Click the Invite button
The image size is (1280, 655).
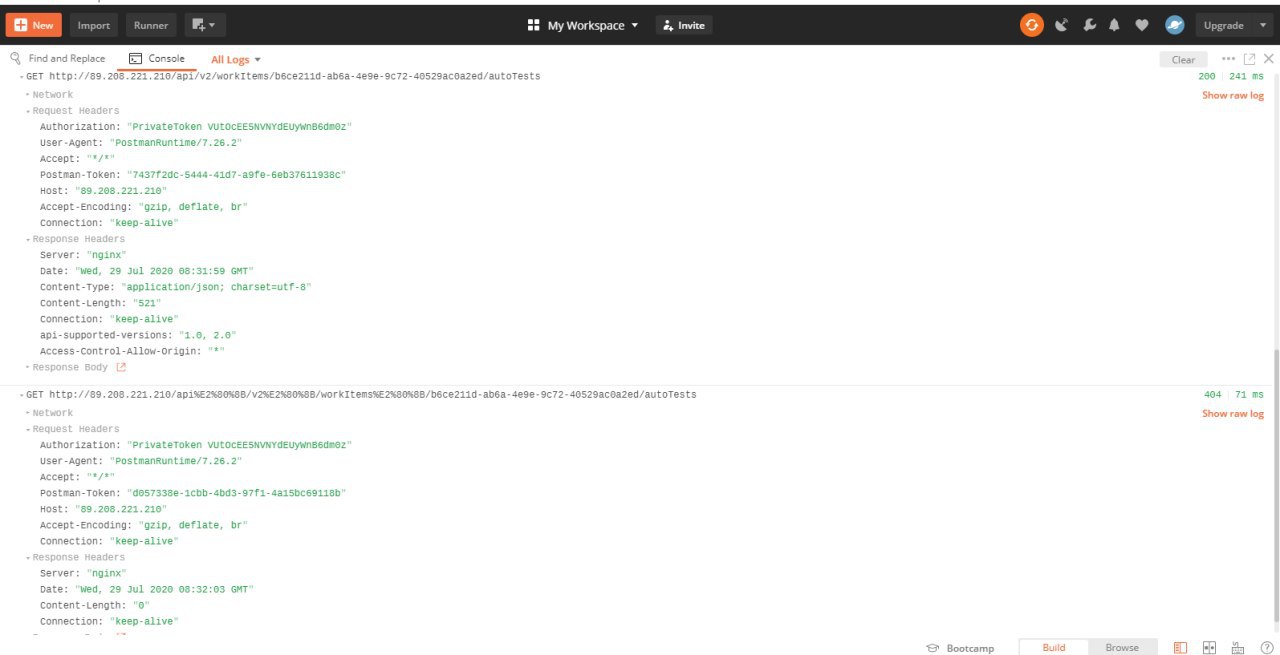[684, 25]
